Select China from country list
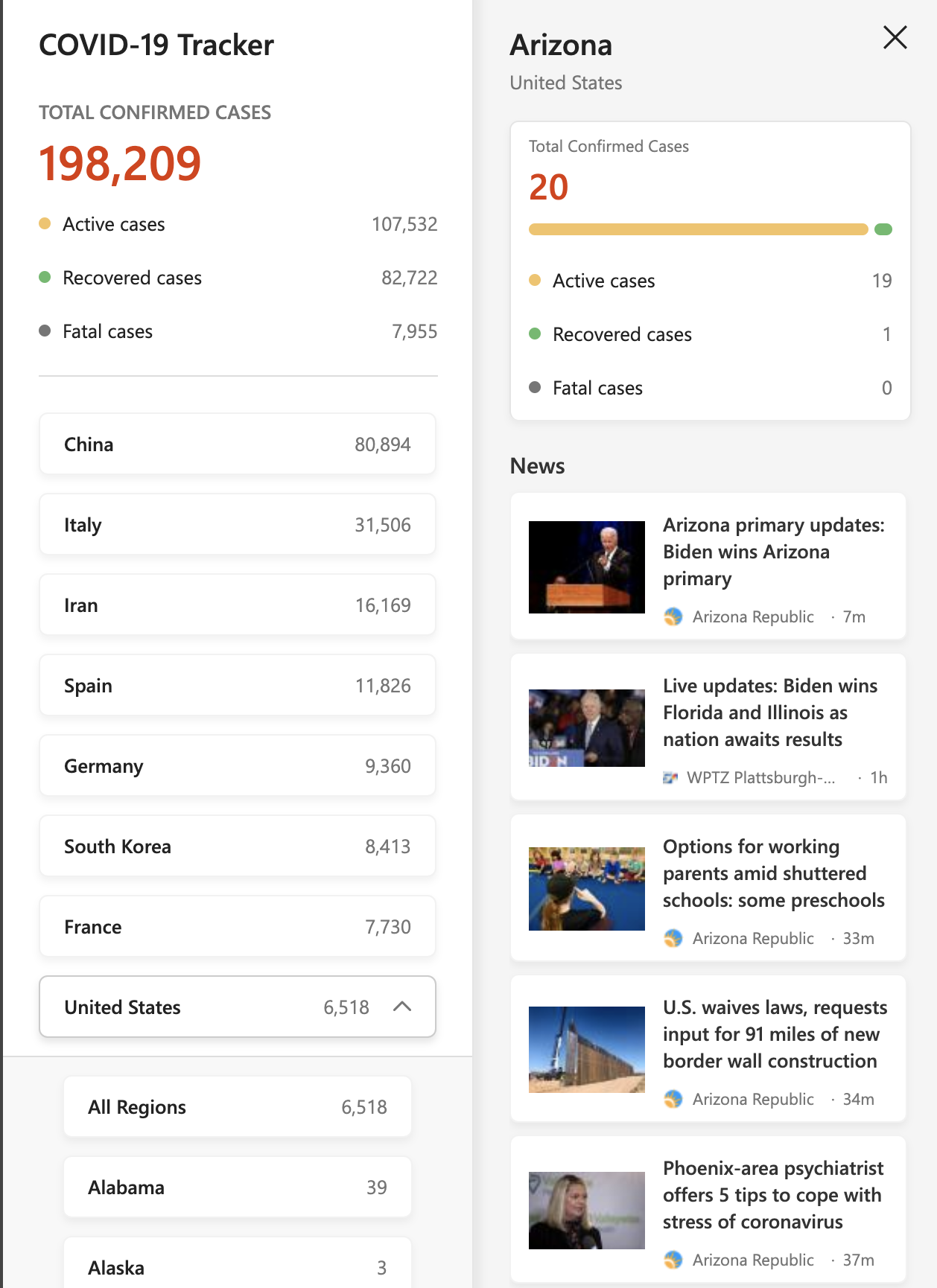937x1288 pixels. [238, 444]
